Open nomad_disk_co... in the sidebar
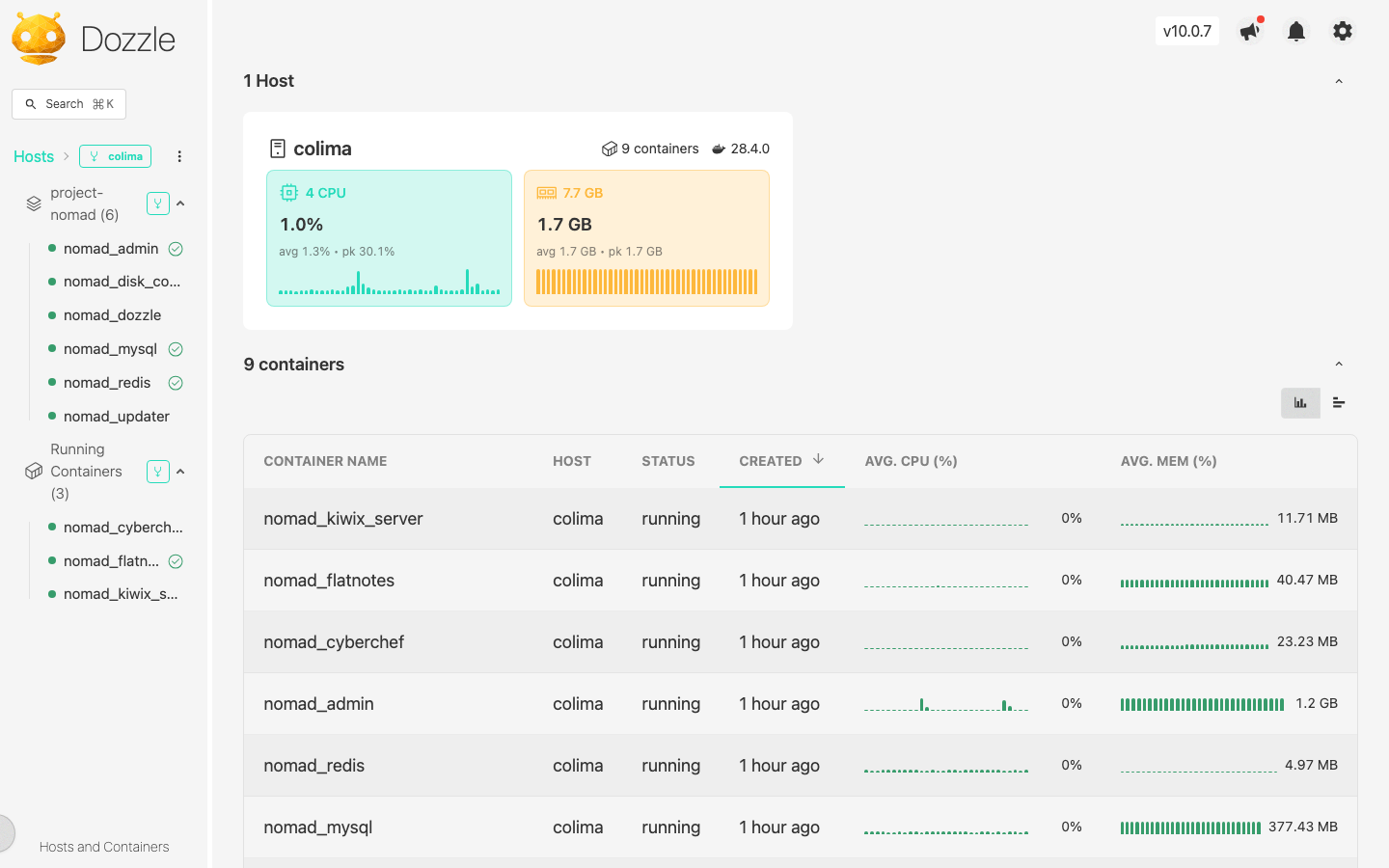The width and height of the screenshot is (1389, 868). (x=122, y=282)
